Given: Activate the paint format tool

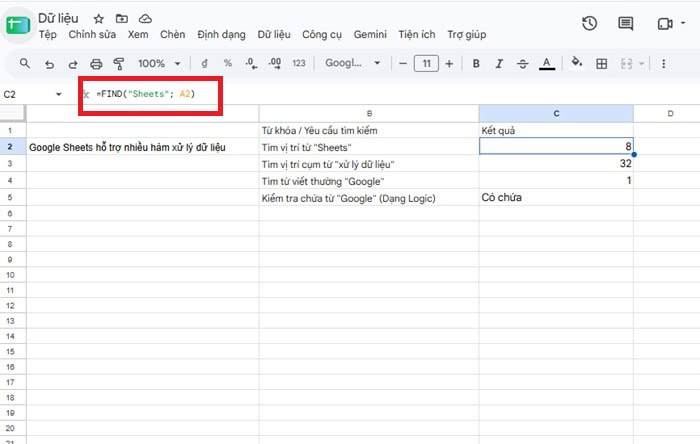Looking at the screenshot, I should point(119,64).
